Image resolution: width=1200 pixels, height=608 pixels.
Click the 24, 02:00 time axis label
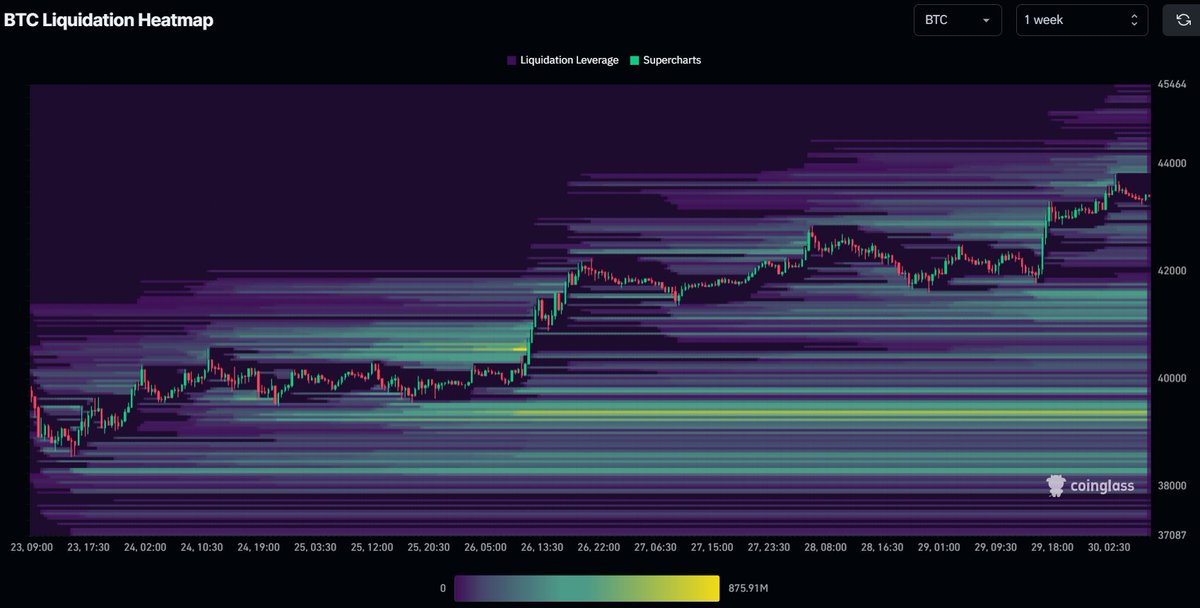tap(147, 548)
